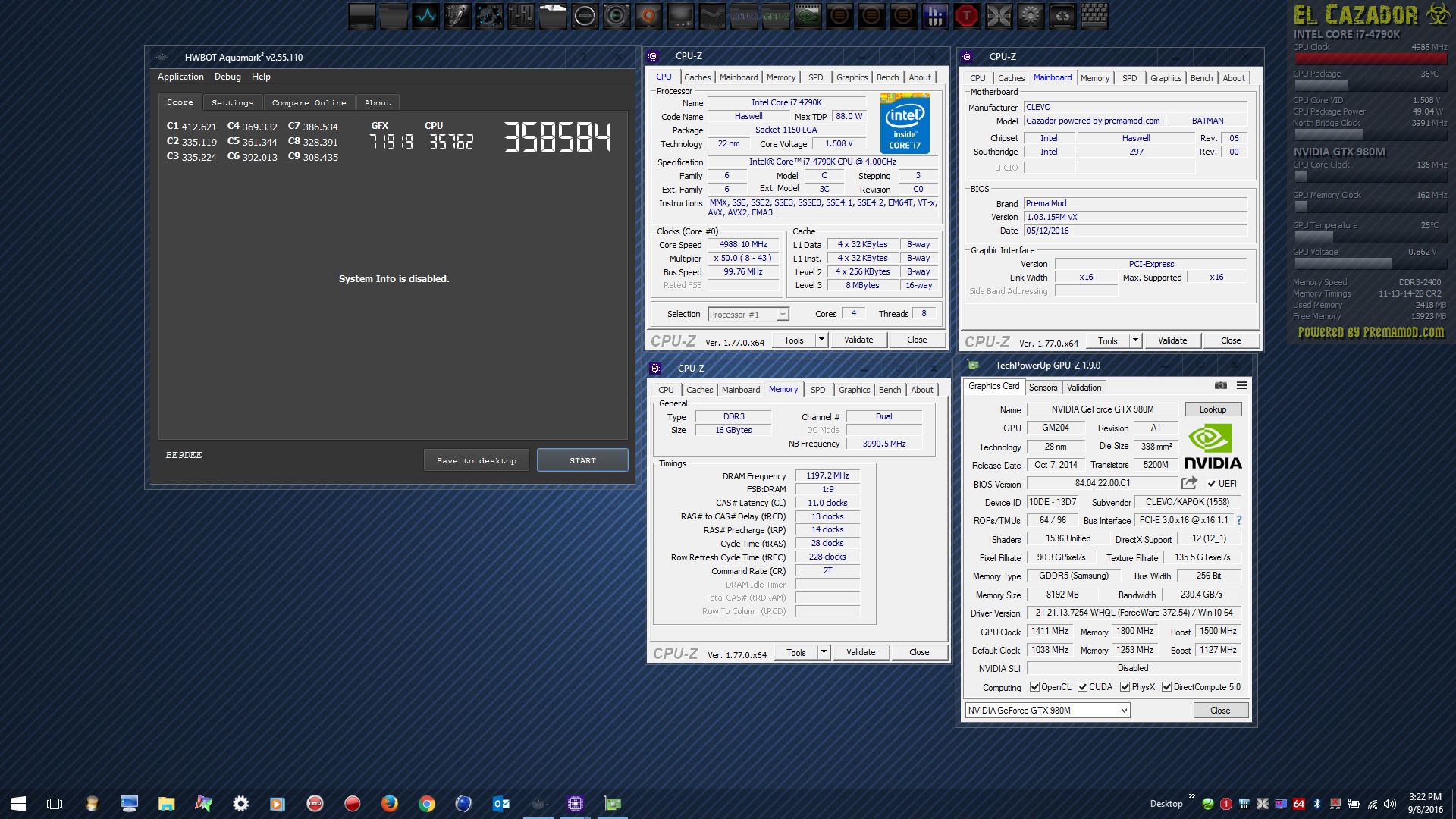Click Tools button in CPU-Z Memory window
1456x819 pixels.
(795, 652)
